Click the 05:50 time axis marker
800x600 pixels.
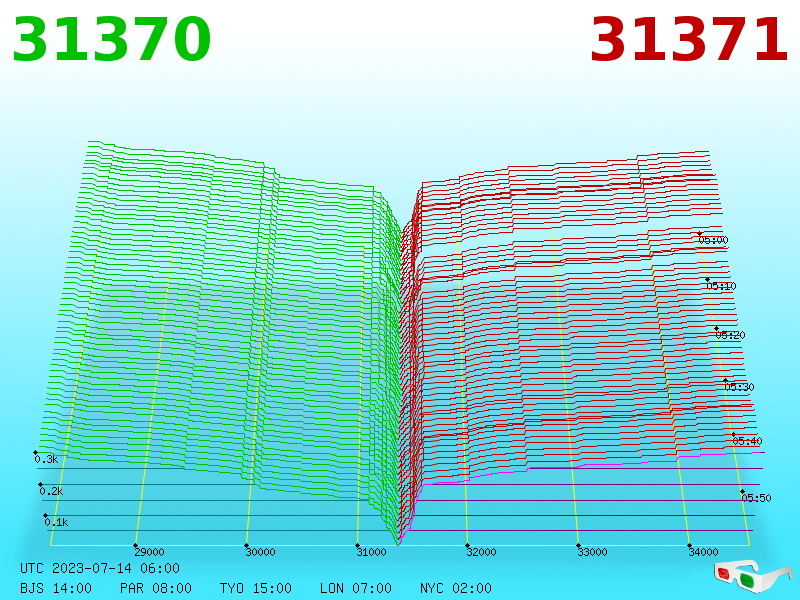pyautogui.click(x=756, y=498)
